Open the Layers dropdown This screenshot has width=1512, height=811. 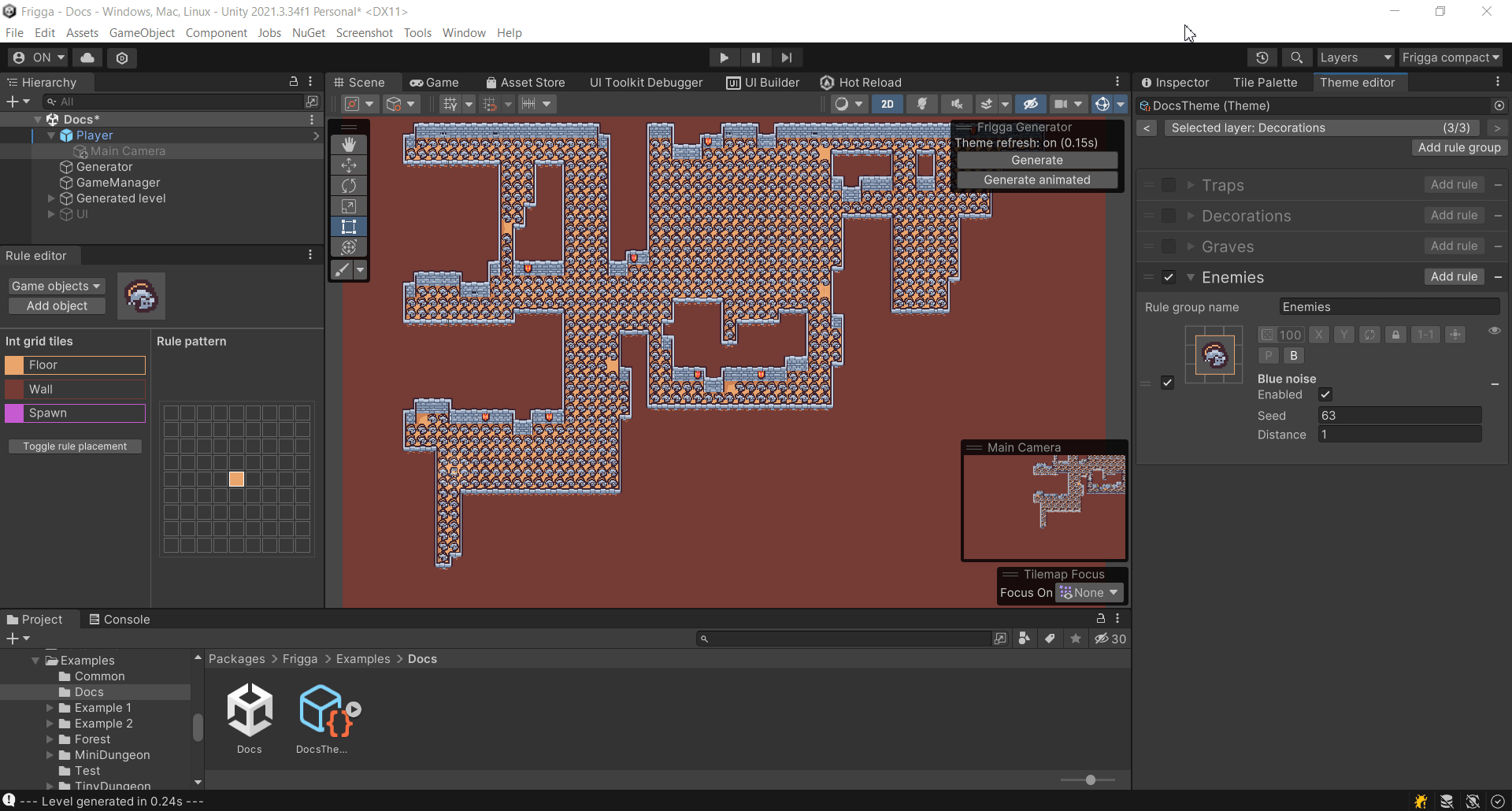coord(1355,57)
